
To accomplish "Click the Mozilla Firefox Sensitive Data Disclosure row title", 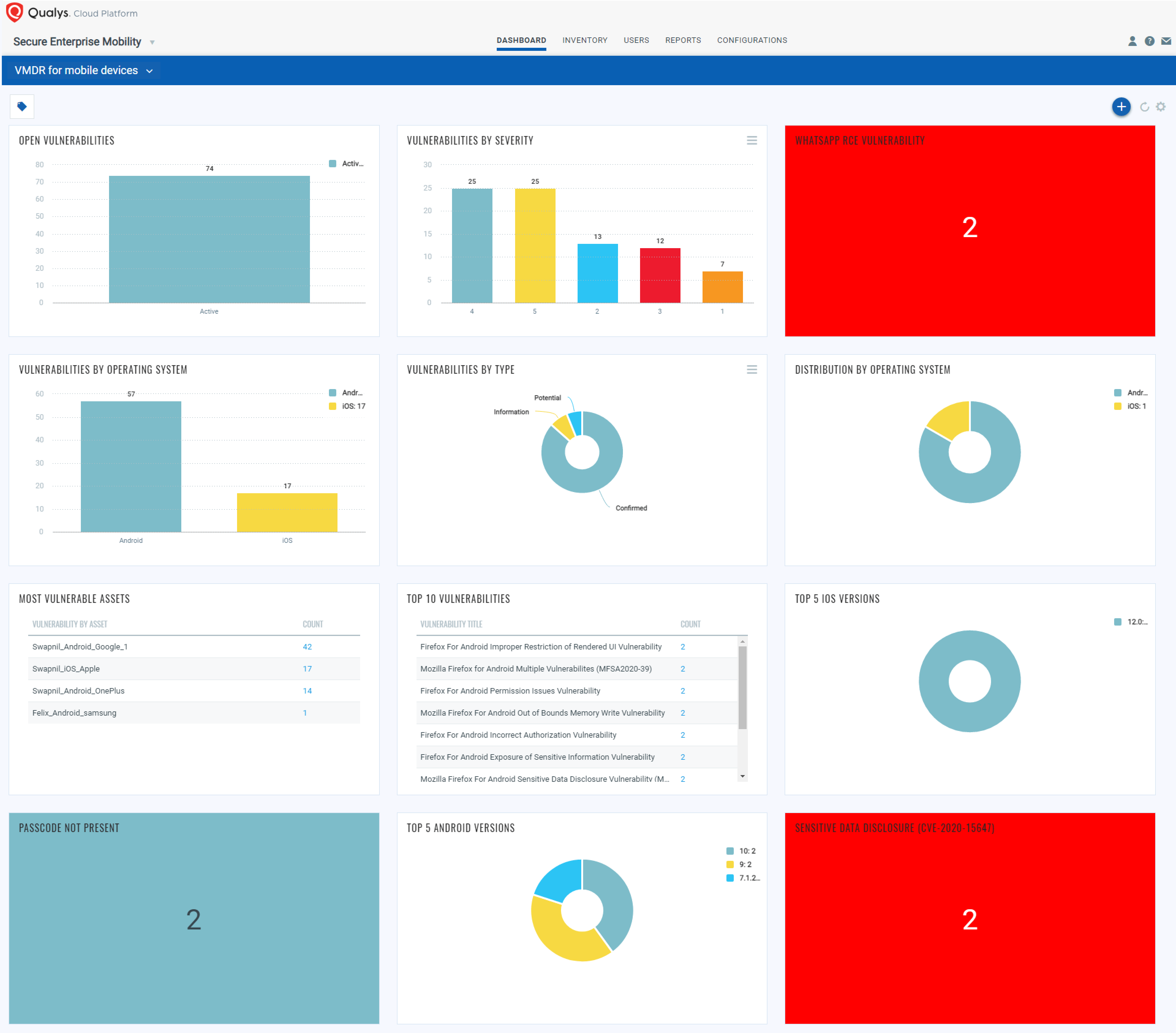I will click(544, 779).
